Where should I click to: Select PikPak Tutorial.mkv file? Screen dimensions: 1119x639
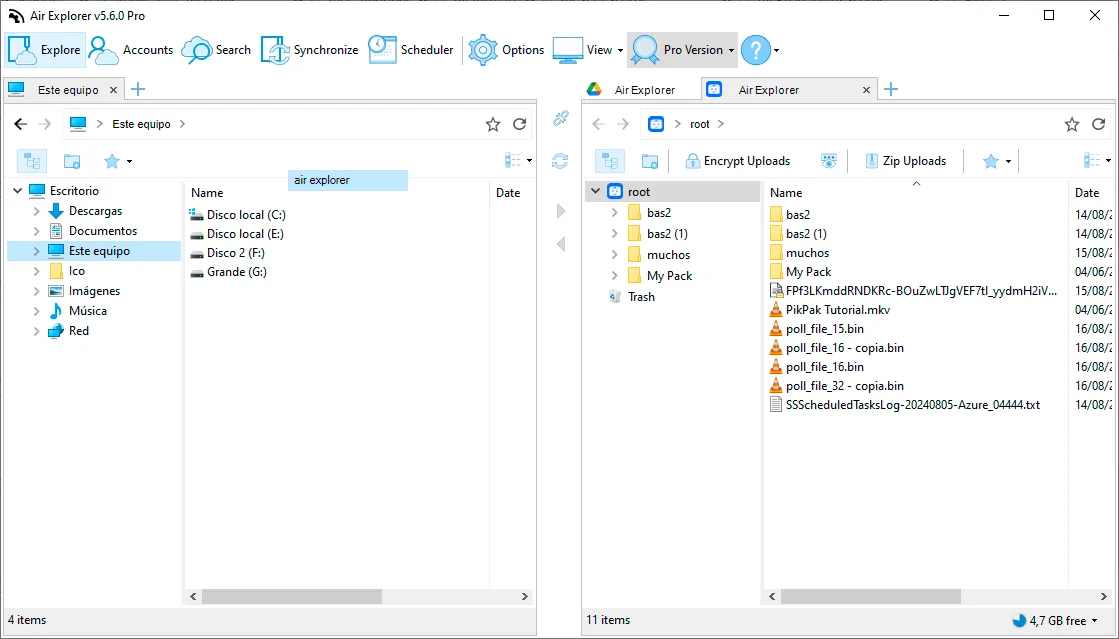838,310
